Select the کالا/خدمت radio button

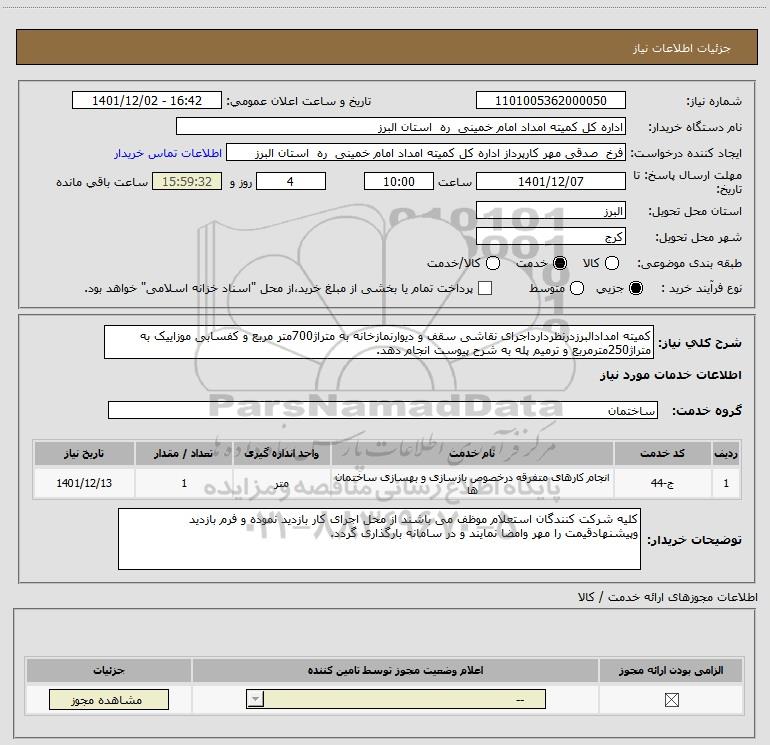pos(493,263)
